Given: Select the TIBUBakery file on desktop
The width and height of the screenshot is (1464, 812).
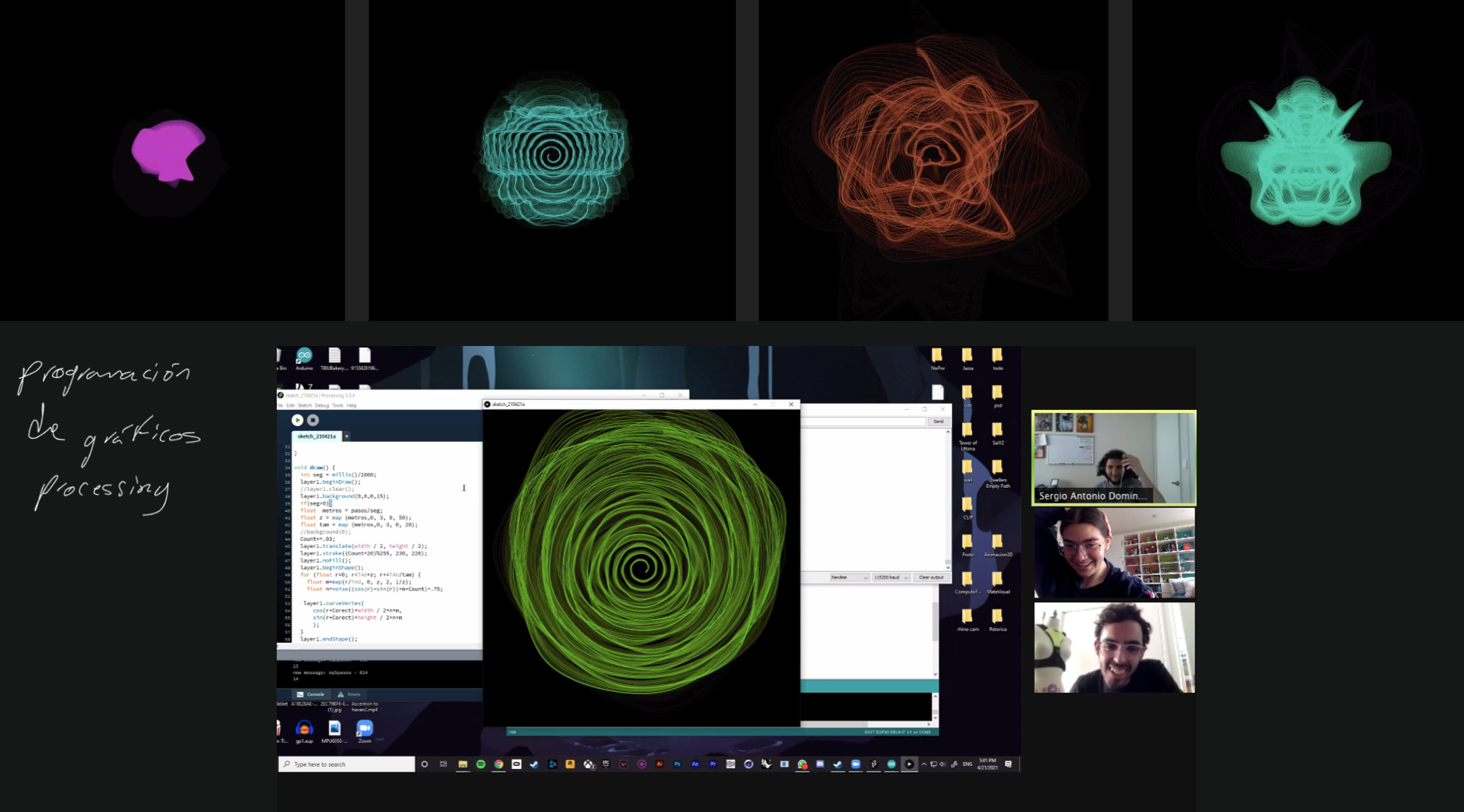Looking at the screenshot, I should click(334, 359).
